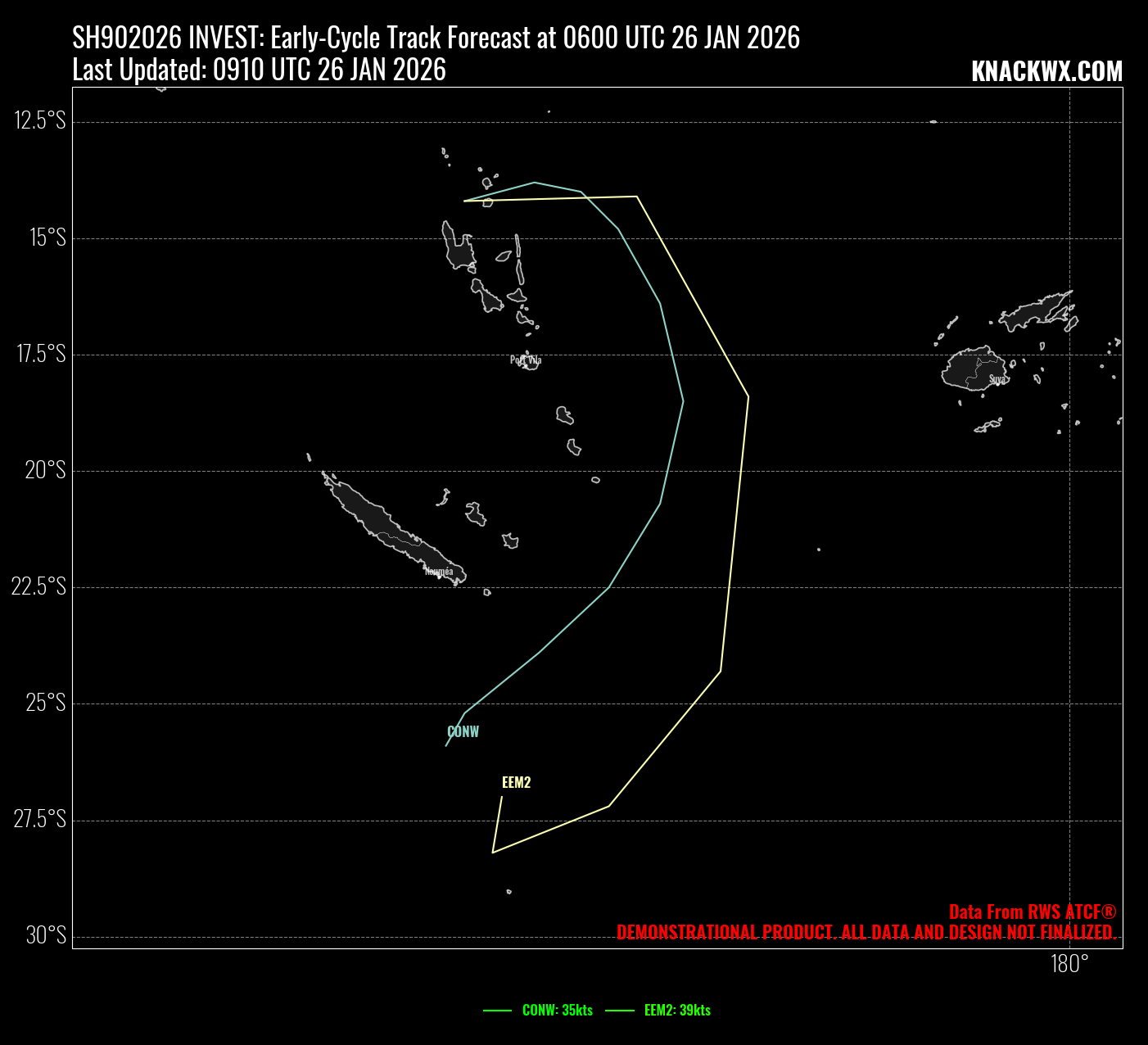Viewport: 1148px width, 1045px height.
Task: Click the CONW: 35kts legend entry
Action: pyautogui.click(x=557, y=1011)
